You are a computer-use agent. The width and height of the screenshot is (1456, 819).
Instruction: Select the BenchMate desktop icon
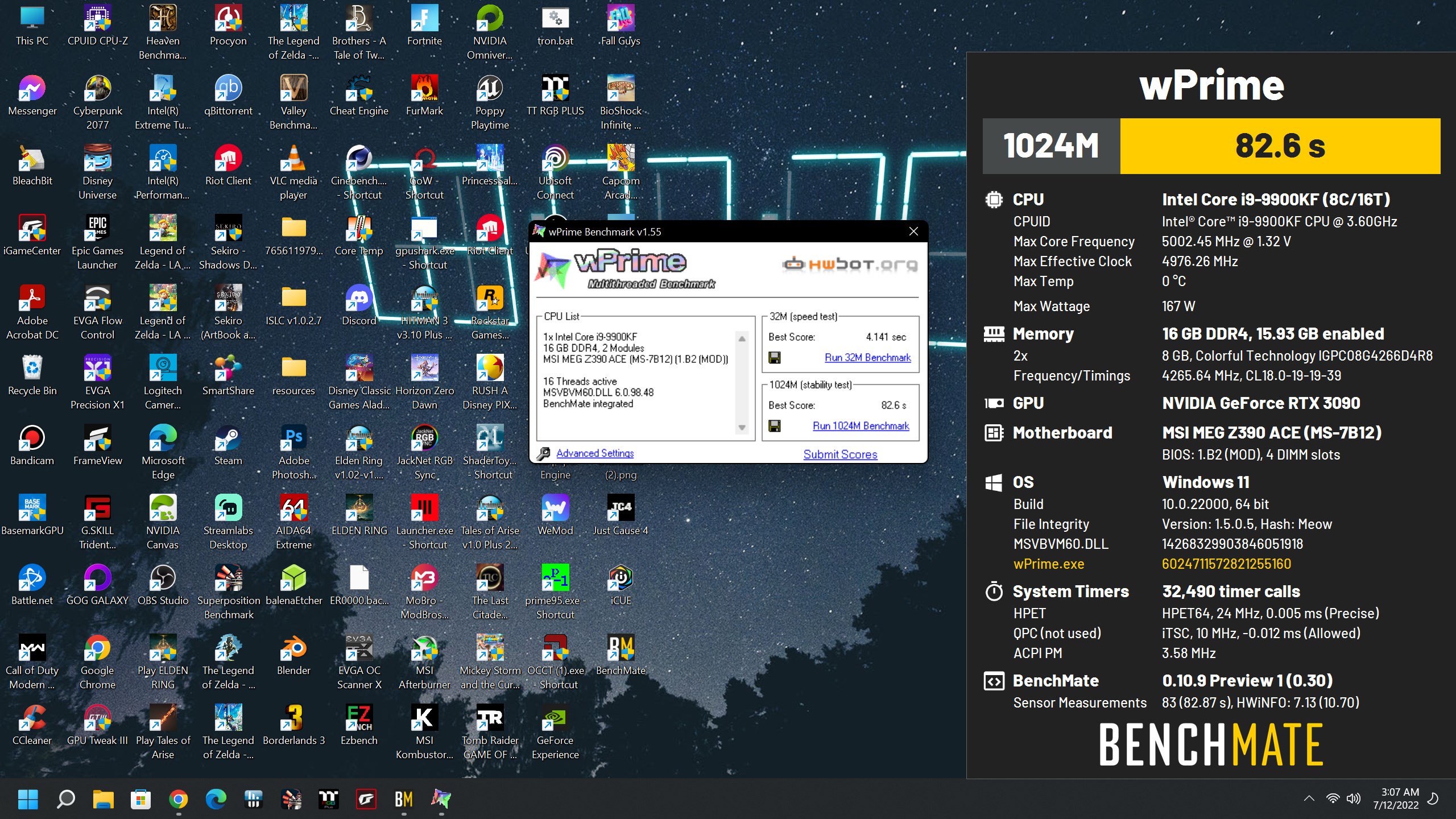click(x=621, y=656)
